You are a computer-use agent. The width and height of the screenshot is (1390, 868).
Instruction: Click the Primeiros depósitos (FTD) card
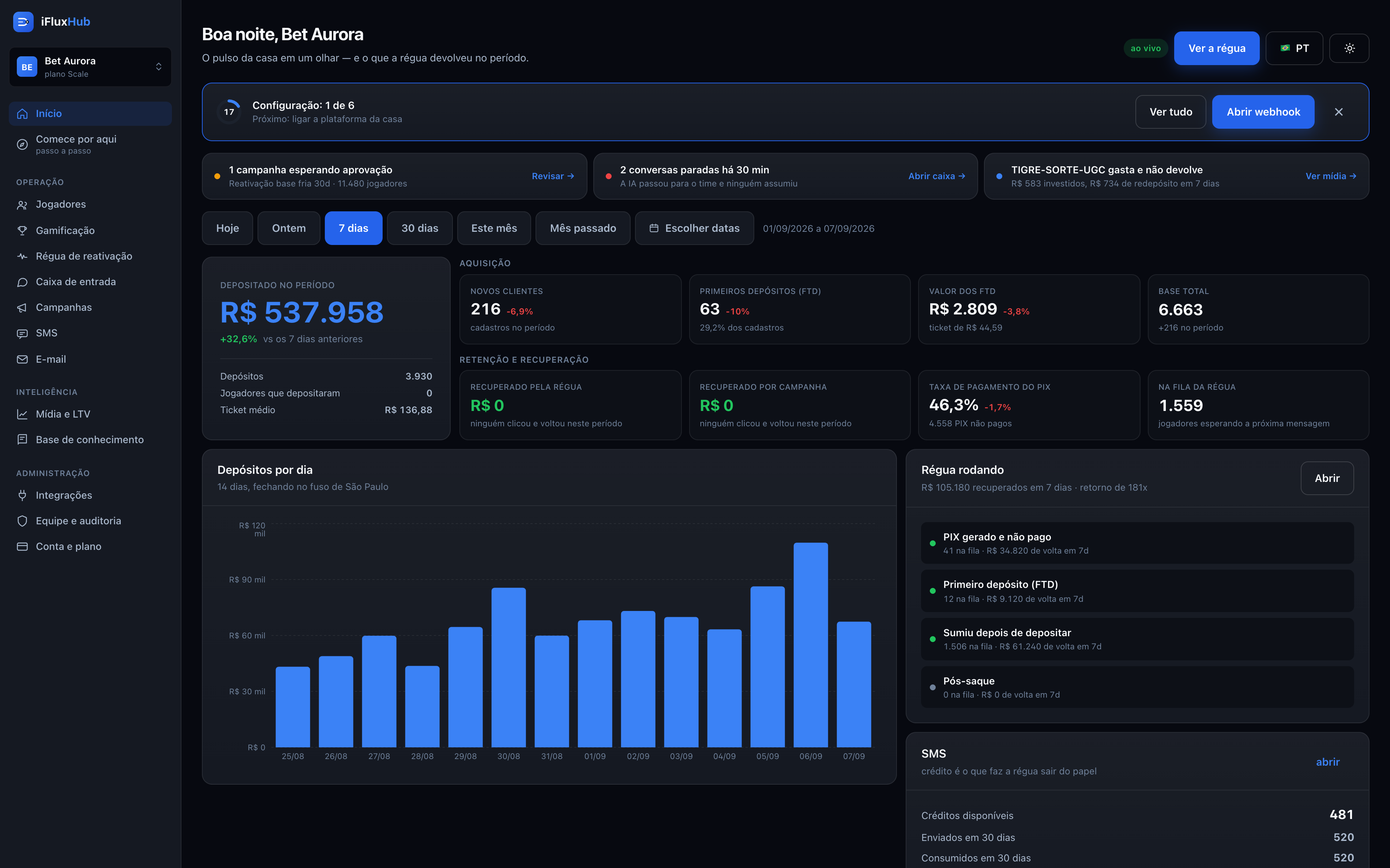click(x=799, y=309)
